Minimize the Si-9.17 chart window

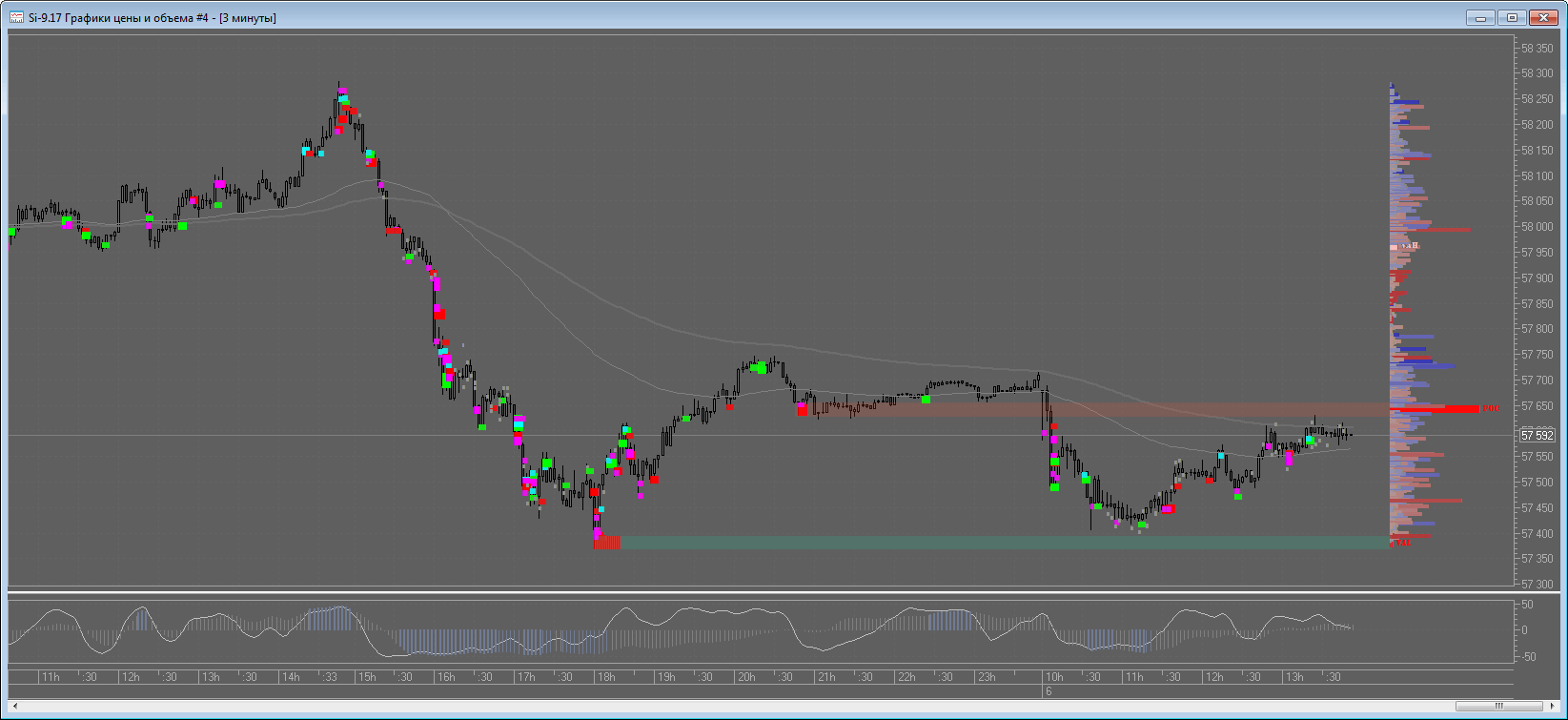(x=1480, y=16)
